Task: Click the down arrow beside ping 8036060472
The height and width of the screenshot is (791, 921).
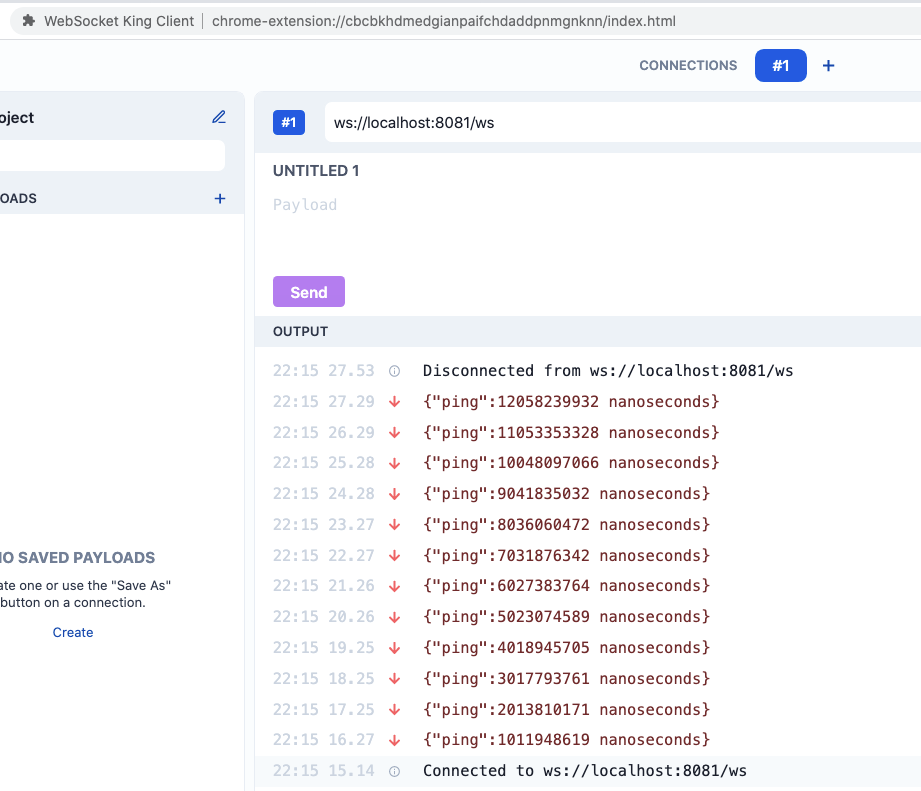Action: click(x=395, y=525)
